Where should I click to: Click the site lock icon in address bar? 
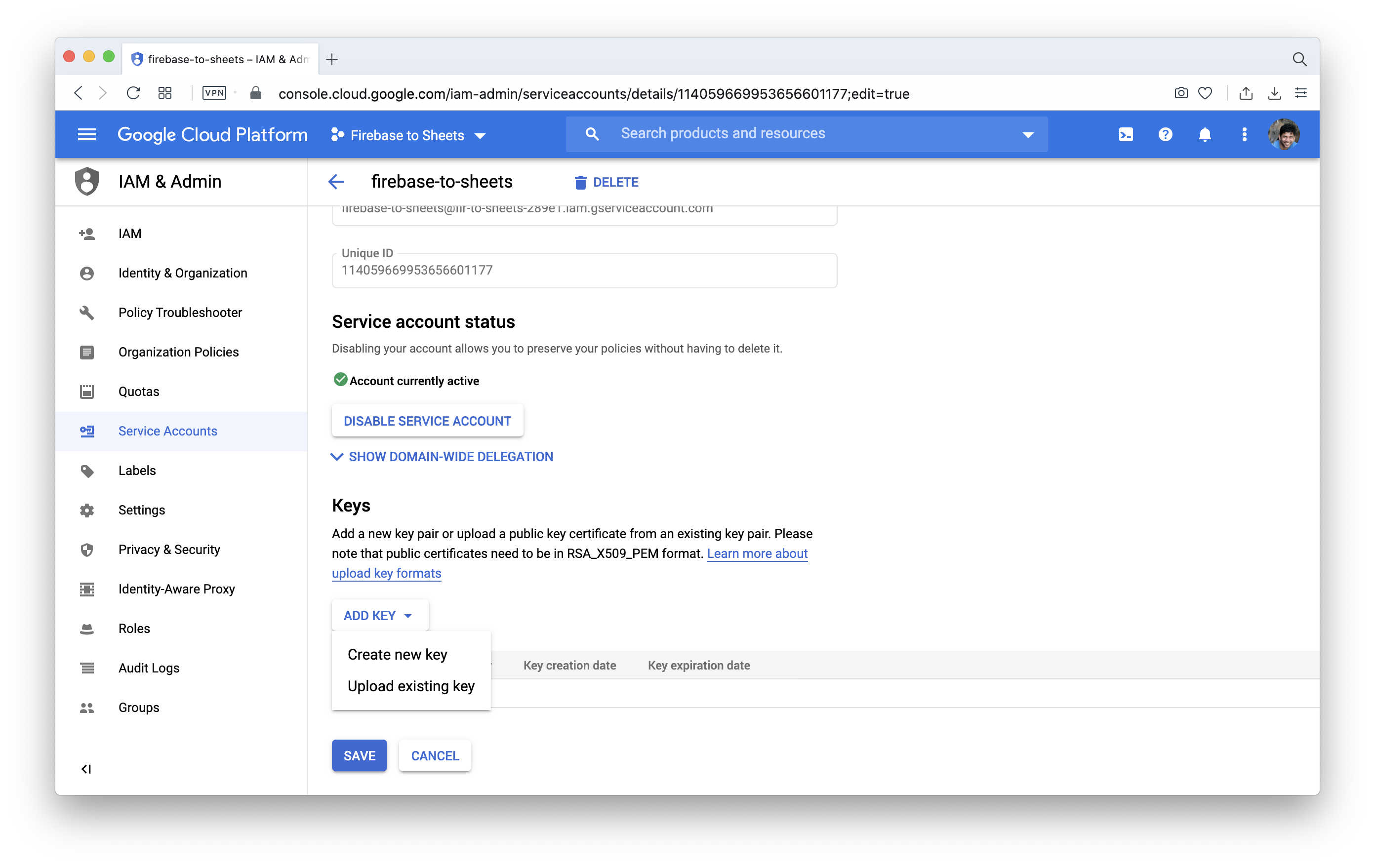click(x=256, y=93)
